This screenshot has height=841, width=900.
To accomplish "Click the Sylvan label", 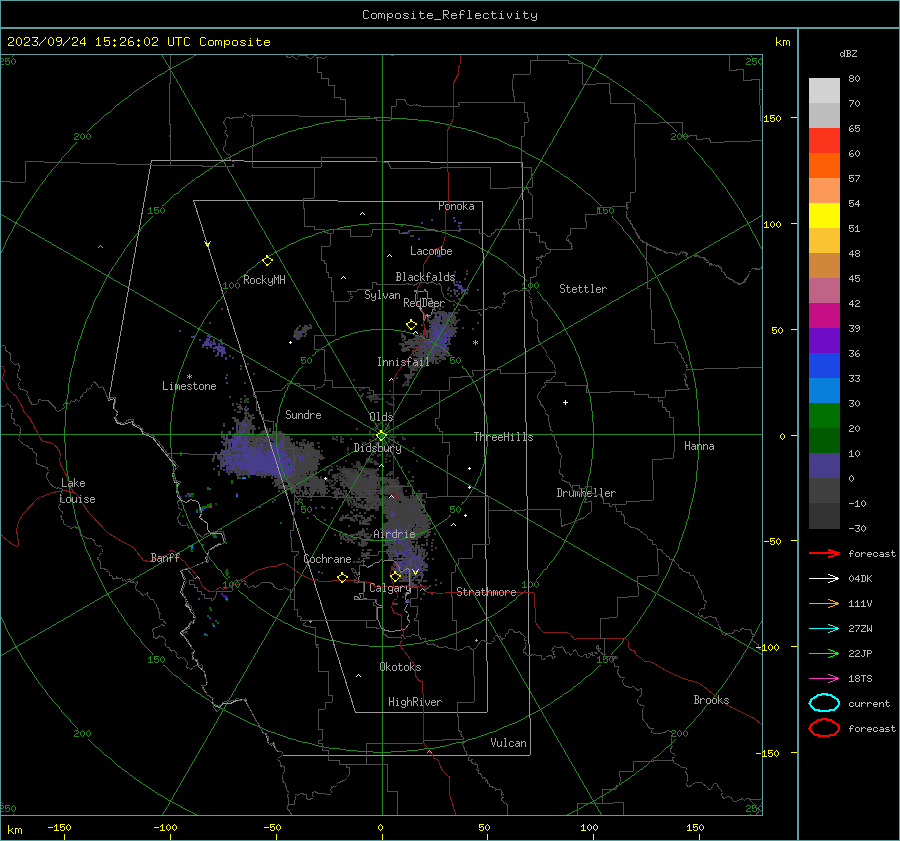I will pyautogui.click(x=382, y=295).
